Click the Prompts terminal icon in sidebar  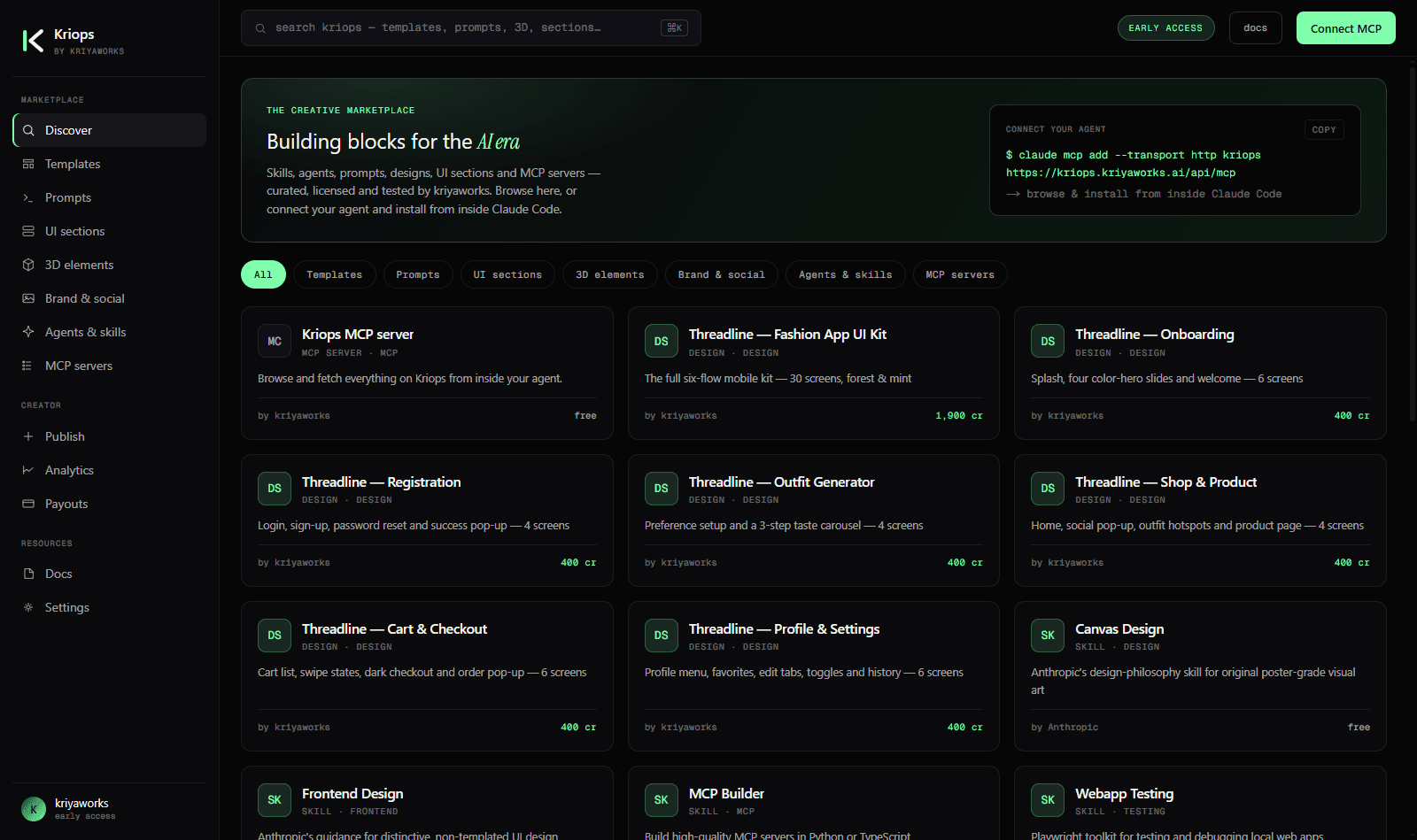click(28, 197)
